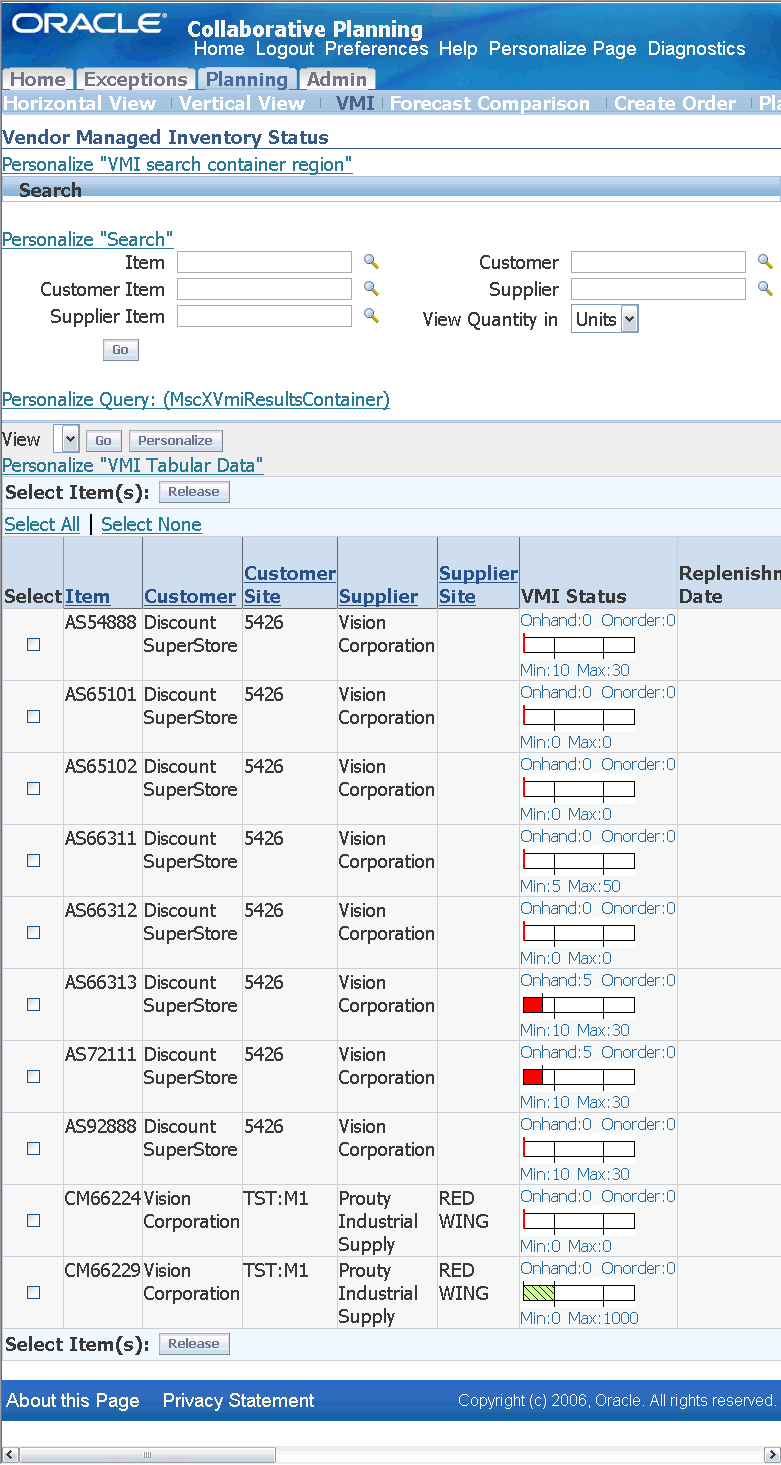
Task: Click into the Item input field
Action: [264, 262]
